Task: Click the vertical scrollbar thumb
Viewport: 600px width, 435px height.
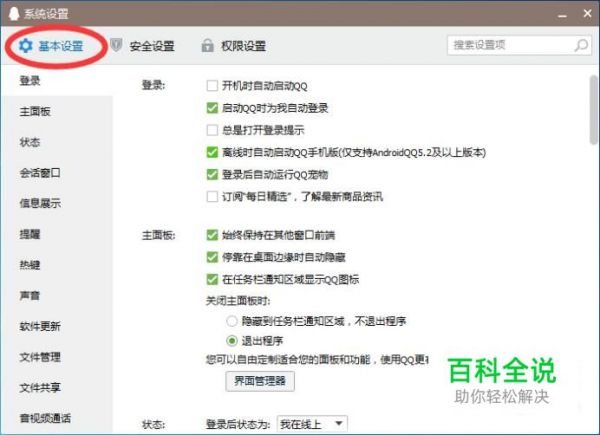Action: point(594,110)
